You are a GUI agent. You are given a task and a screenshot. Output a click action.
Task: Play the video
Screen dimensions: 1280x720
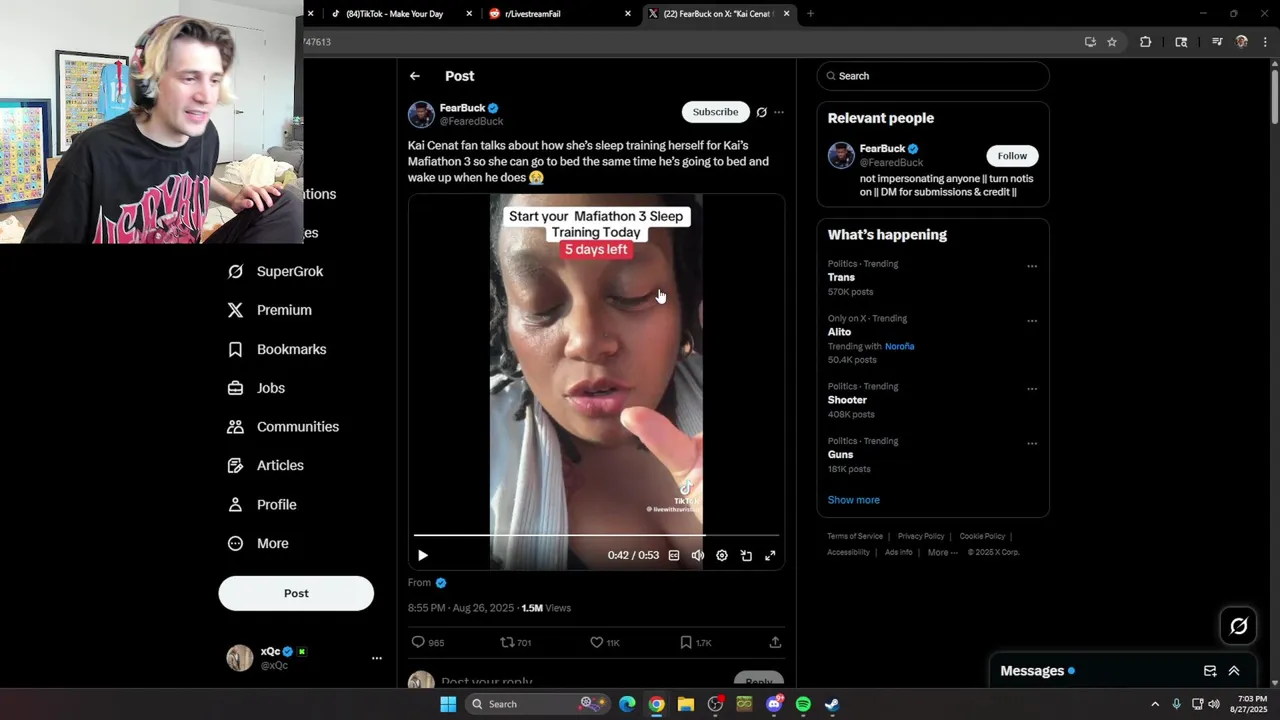pos(423,556)
